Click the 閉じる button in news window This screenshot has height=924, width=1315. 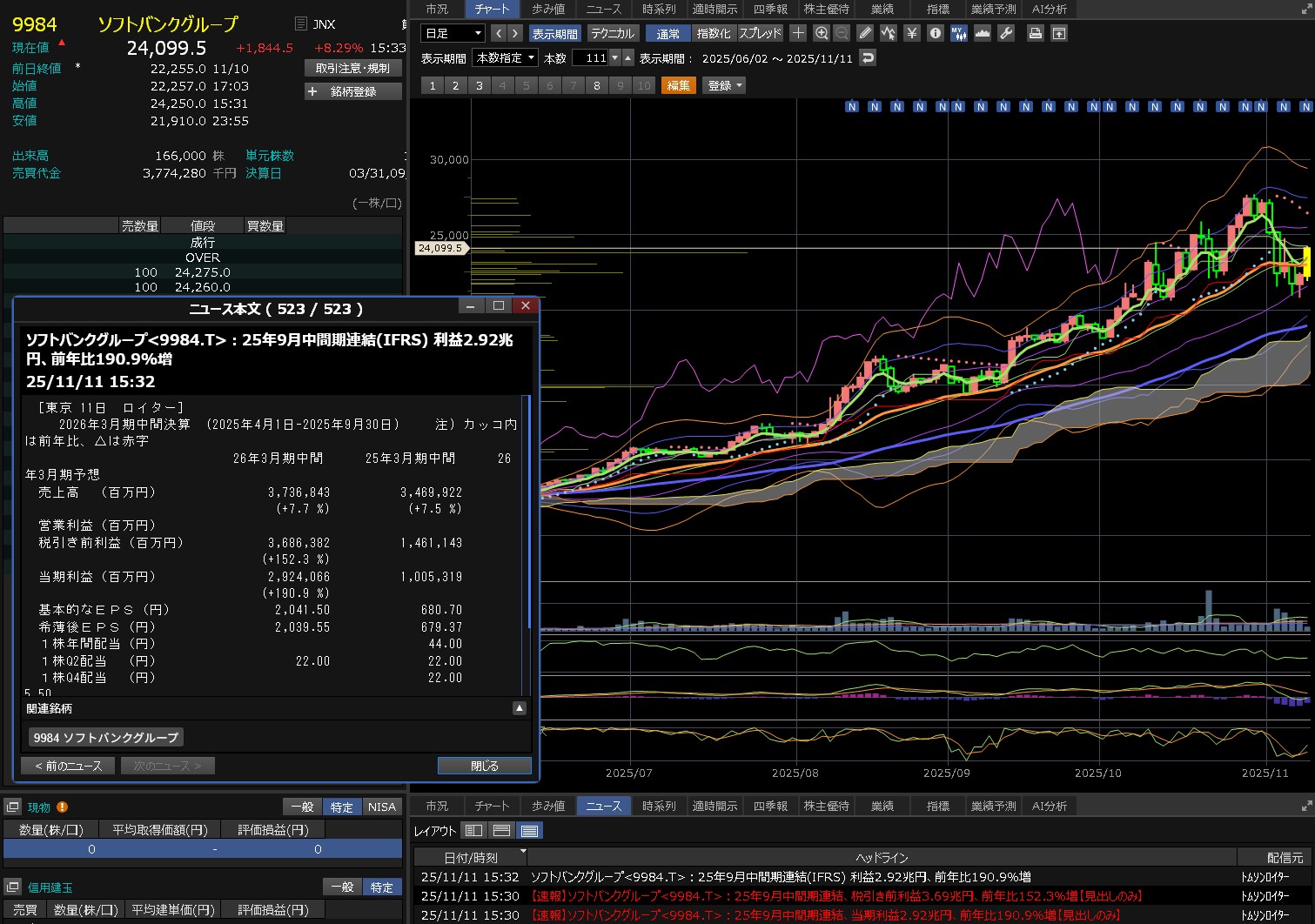484,766
